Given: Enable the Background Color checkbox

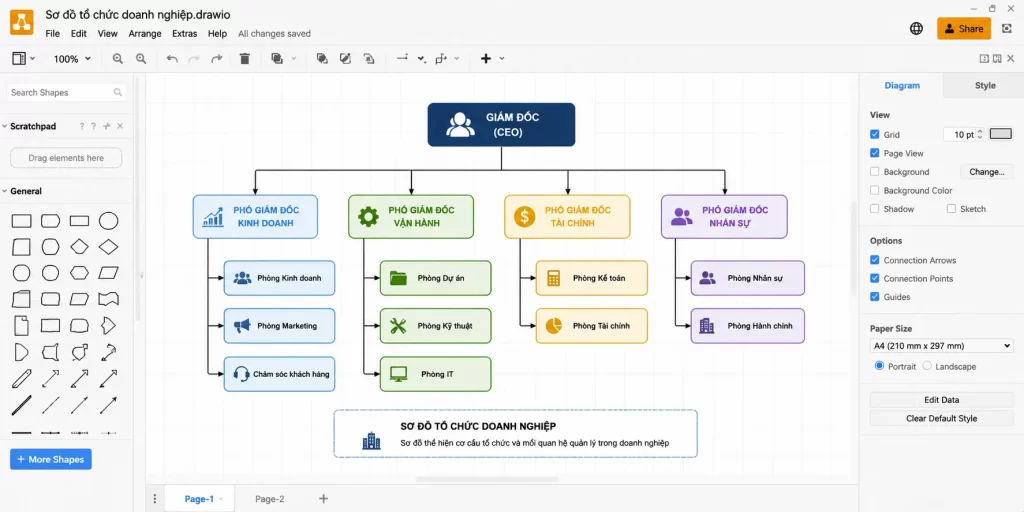Looking at the screenshot, I should [875, 190].
